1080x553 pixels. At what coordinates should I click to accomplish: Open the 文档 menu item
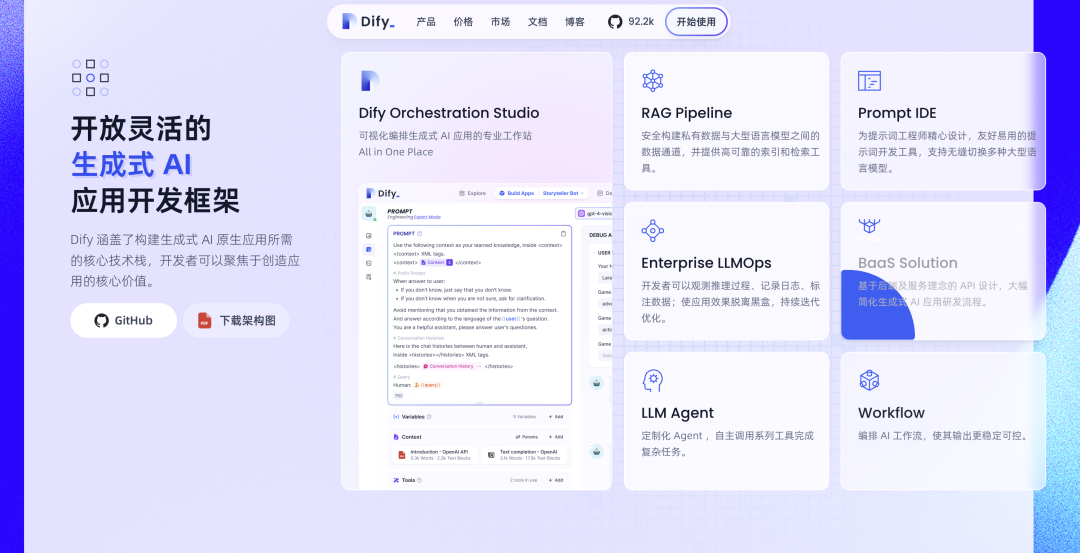tap(537, 21)
